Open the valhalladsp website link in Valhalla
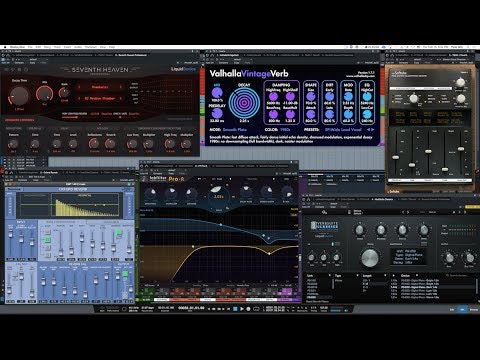The image size is (480, 360). (360, 76)
